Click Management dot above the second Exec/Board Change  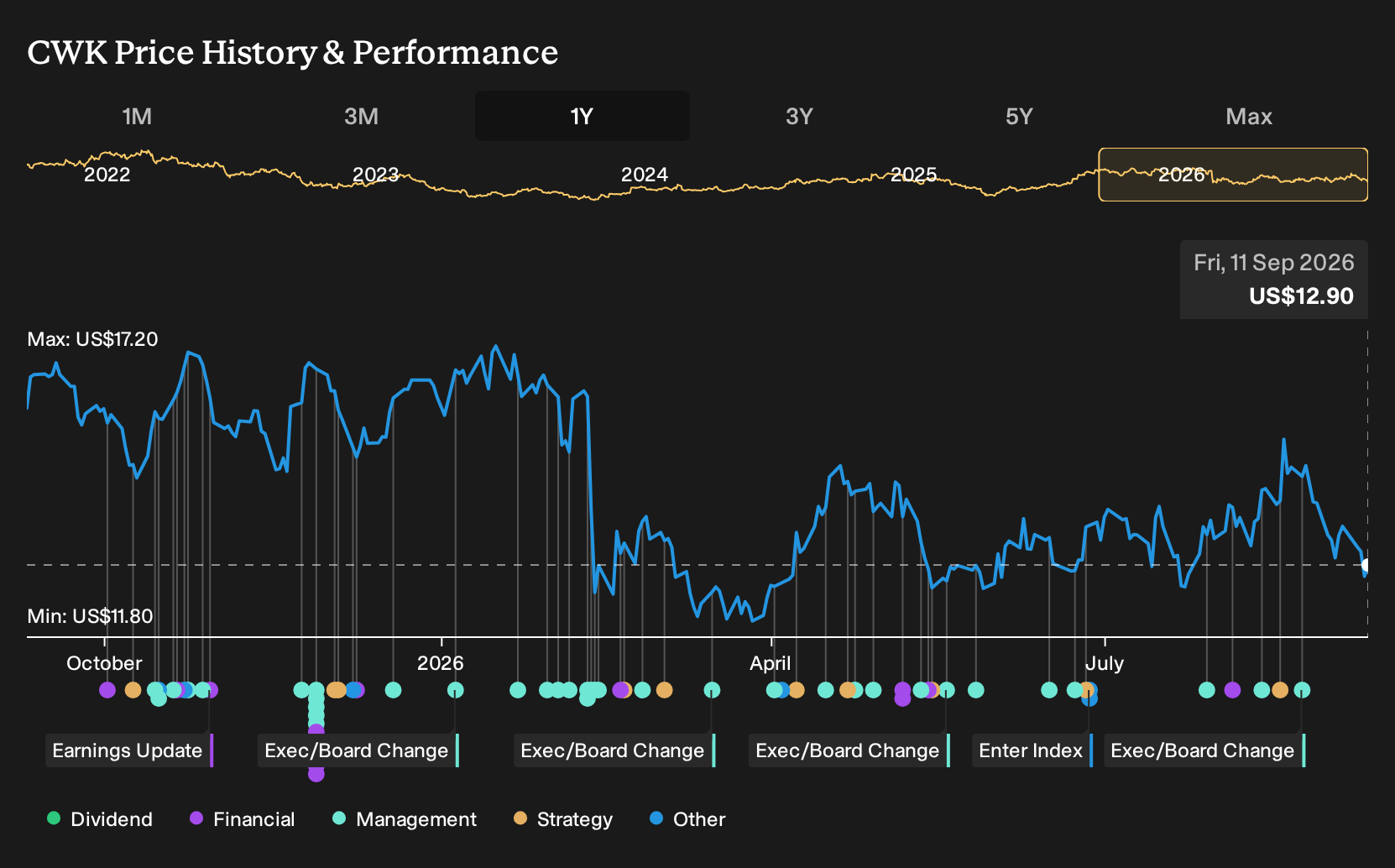pos(712,690)
